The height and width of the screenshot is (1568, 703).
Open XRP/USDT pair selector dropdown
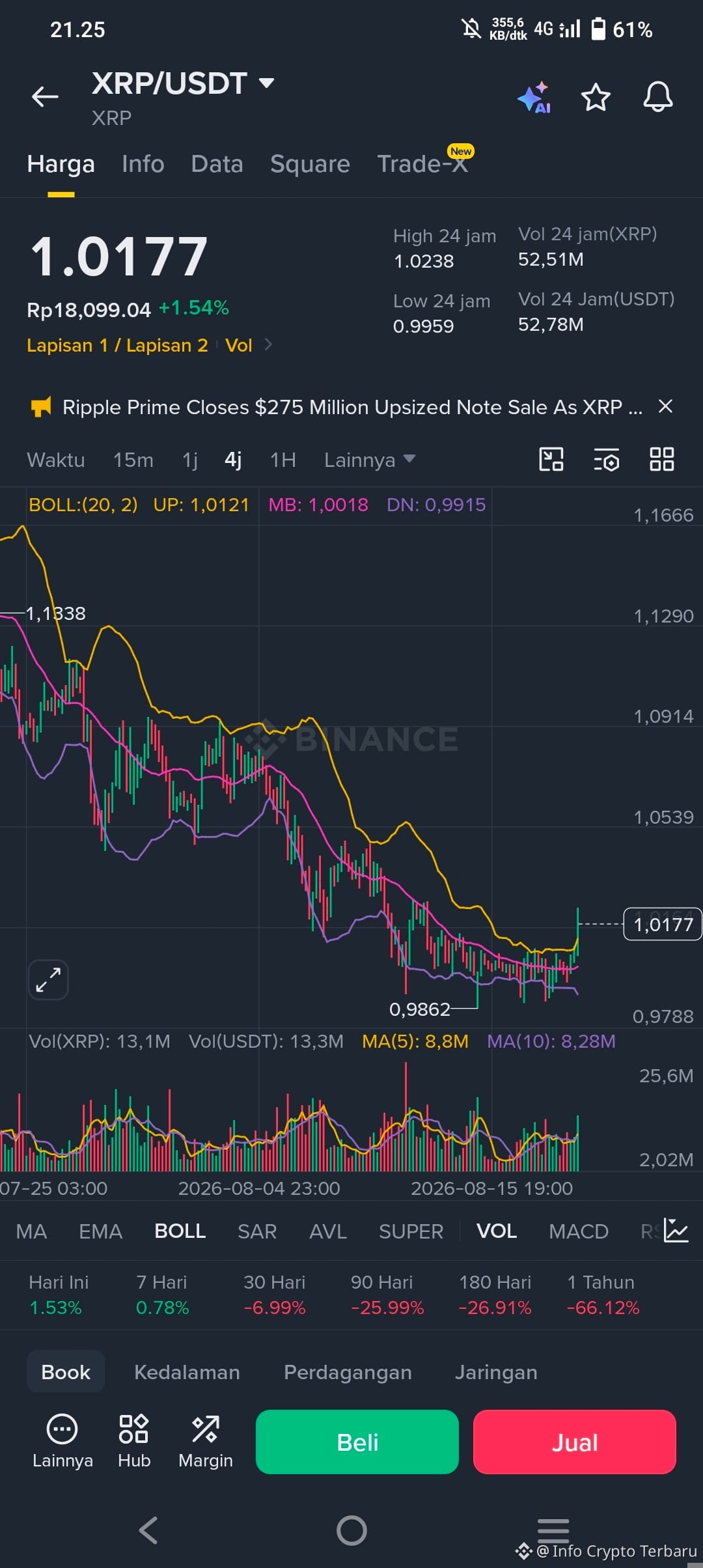point(266,83)
